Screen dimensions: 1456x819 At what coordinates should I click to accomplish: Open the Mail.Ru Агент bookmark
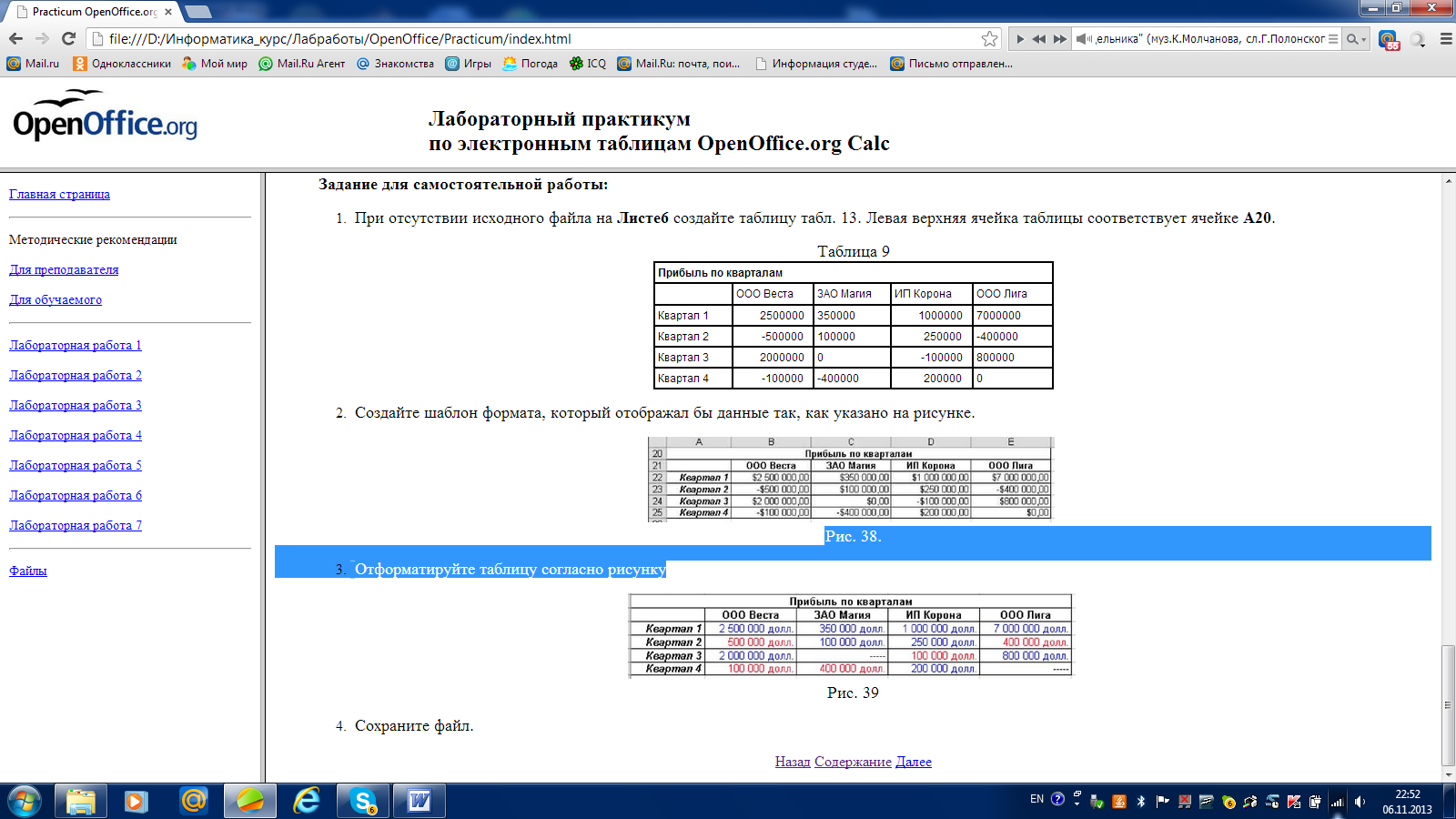[302, 64]
